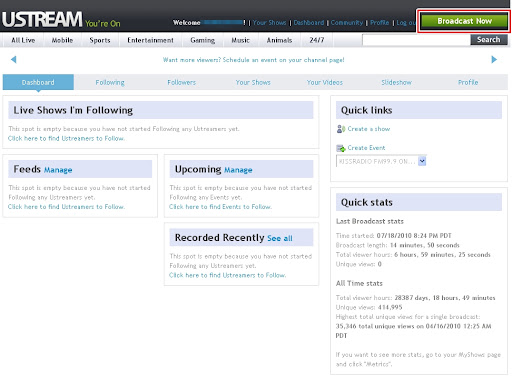Image resolution: width=512 pixels, height=390 pixels.
Task: Open the Gaming category menu item
Action: pyautogui.click(x=202, y=40)
